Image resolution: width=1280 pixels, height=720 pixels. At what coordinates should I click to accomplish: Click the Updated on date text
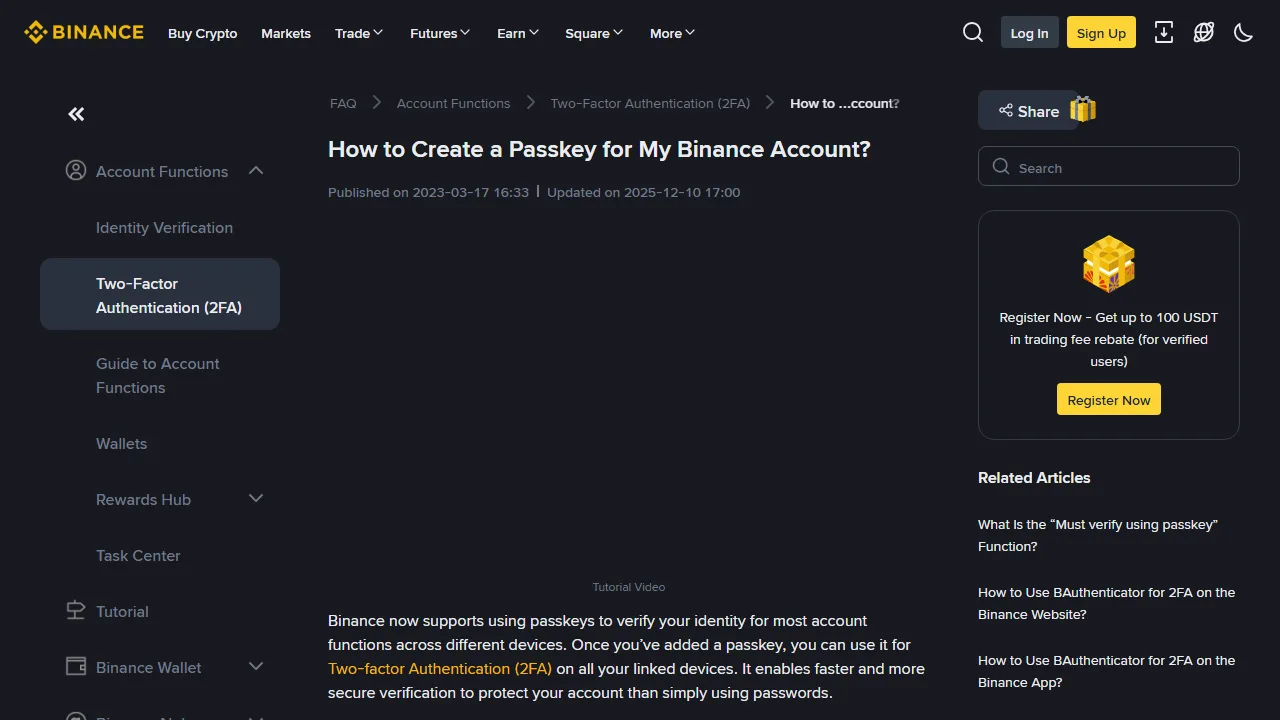(643, 192)
